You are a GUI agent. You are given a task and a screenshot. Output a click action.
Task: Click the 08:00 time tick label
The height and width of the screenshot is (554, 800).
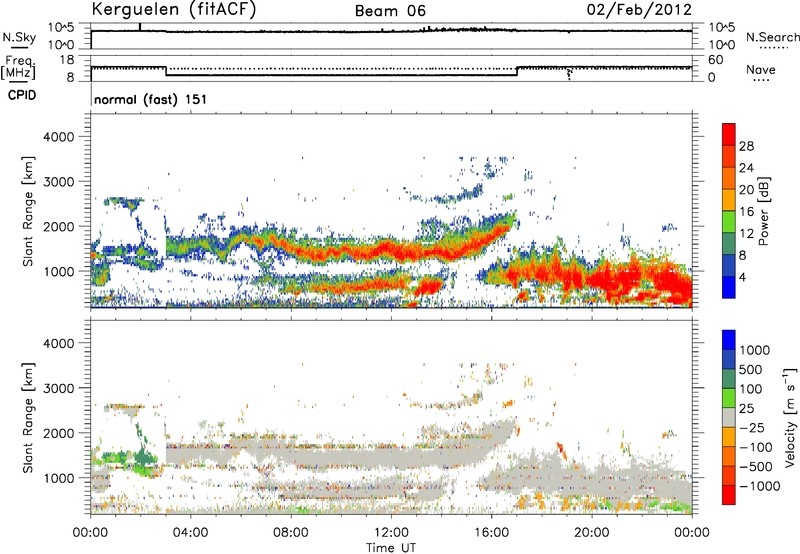pyautogui.click(x=291, y=533)
